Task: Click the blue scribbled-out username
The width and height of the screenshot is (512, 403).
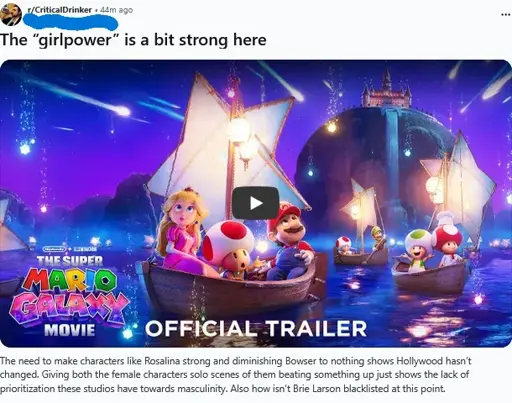Action: [x=71, y=22]
